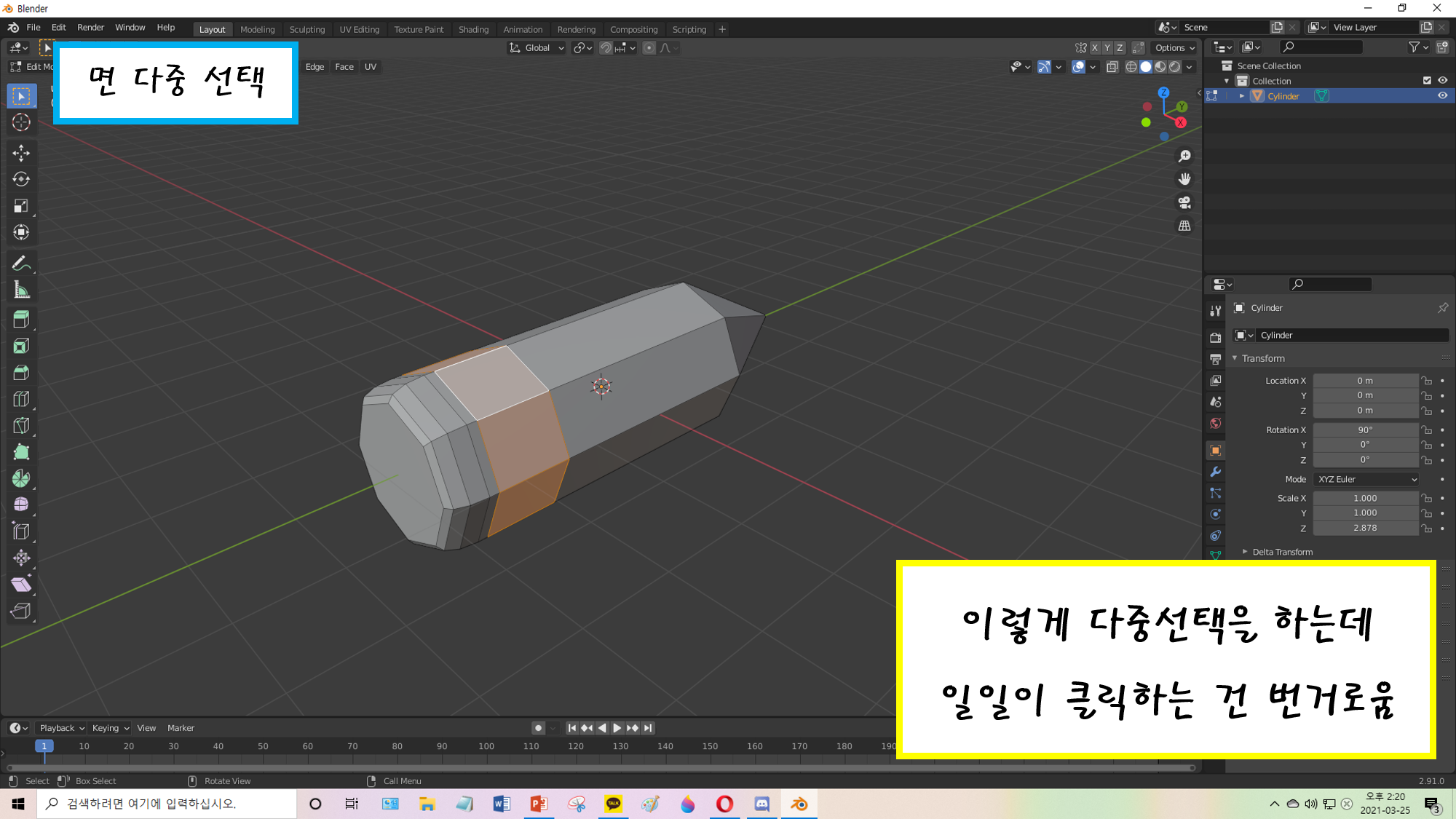1456x819 pixels.
Task: Select the Move tool in toolbar
Action: 21,152
